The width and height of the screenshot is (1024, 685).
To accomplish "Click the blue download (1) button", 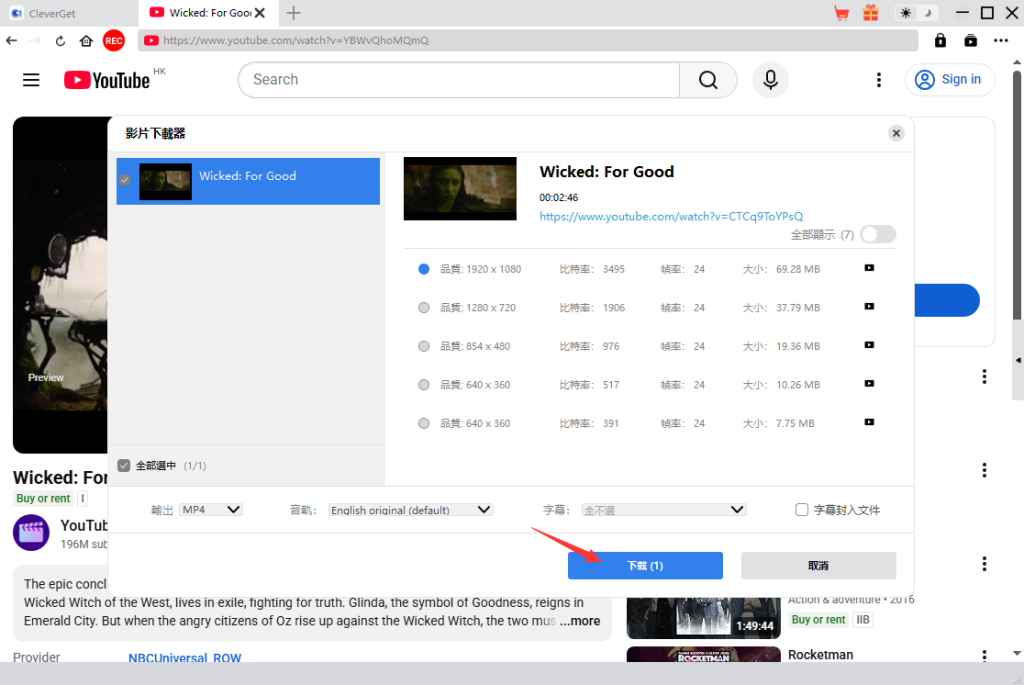I will tap(645, 566).
